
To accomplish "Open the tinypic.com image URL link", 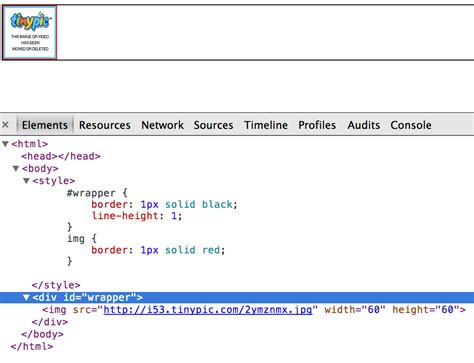I will click(x=208, y=310).
